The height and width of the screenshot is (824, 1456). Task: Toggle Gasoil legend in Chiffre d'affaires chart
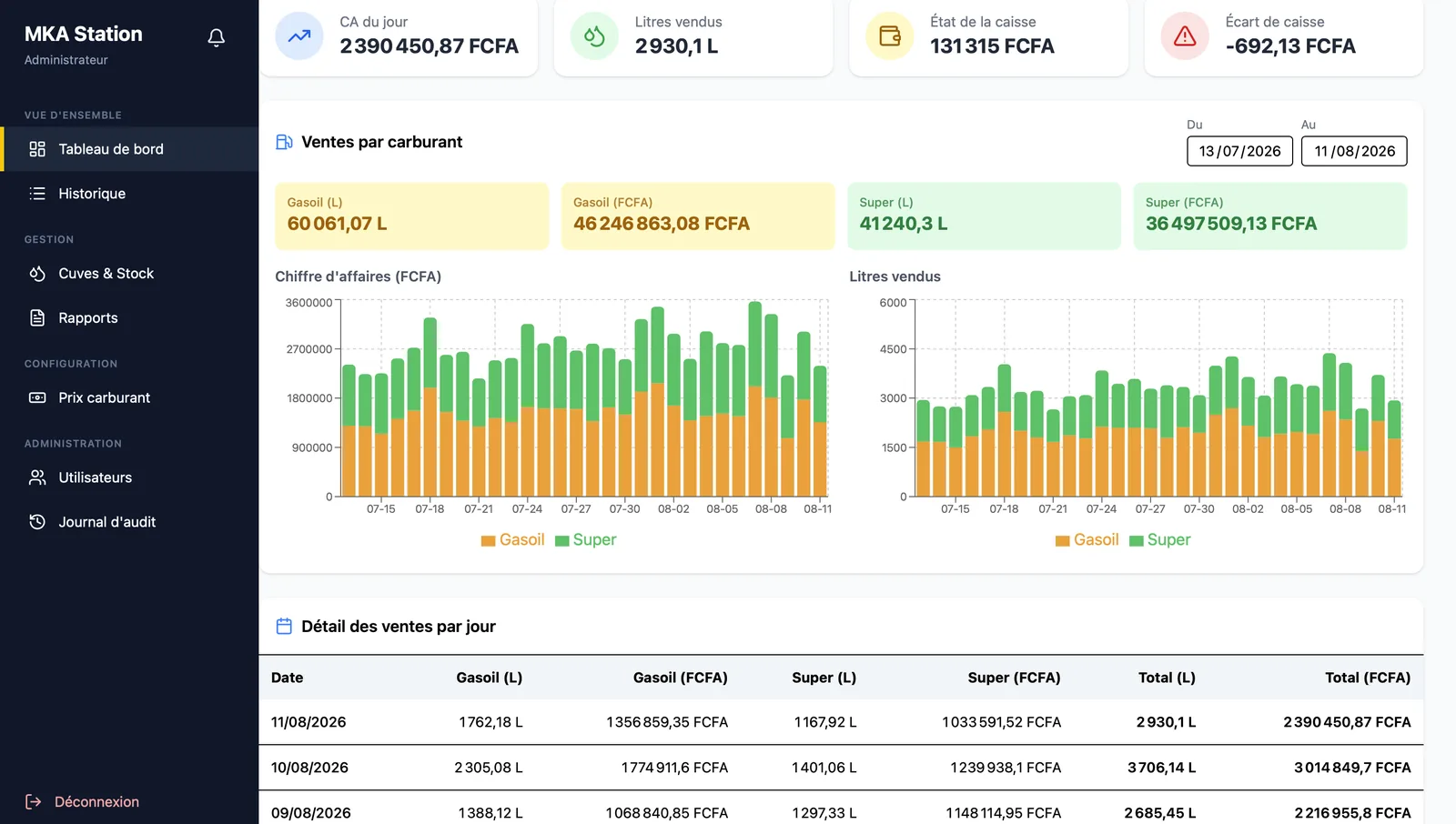(x=512, y=540)
